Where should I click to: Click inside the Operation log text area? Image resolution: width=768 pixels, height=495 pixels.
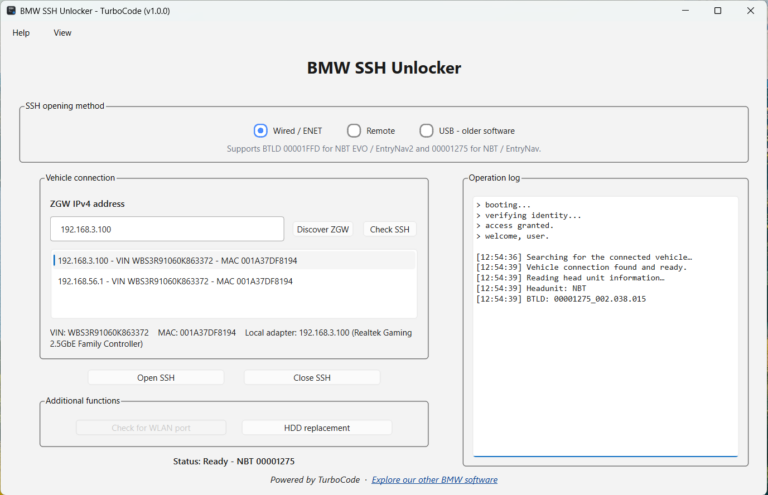point(605,326)
